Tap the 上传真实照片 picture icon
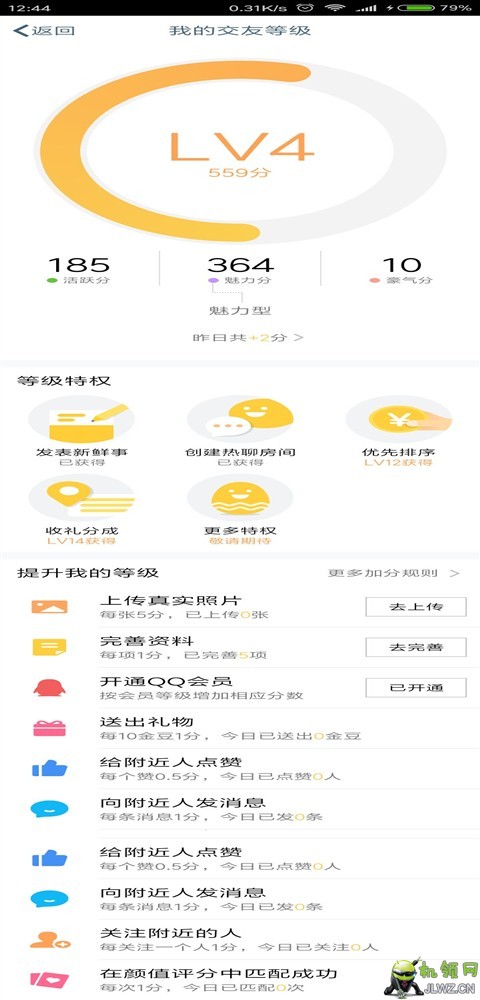The height and width of the screenshot is (1000, 480). coord(49,607)
